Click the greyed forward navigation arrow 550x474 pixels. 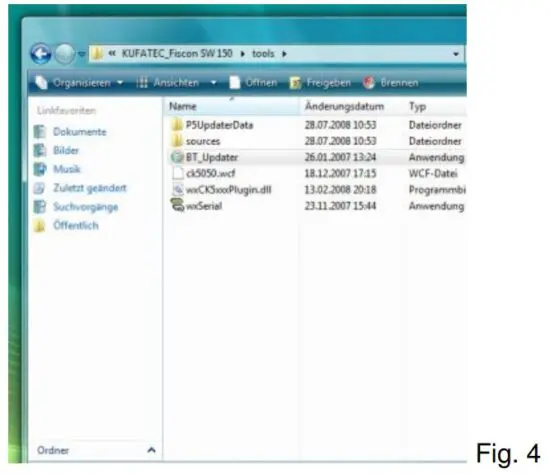tap(65, 54)
